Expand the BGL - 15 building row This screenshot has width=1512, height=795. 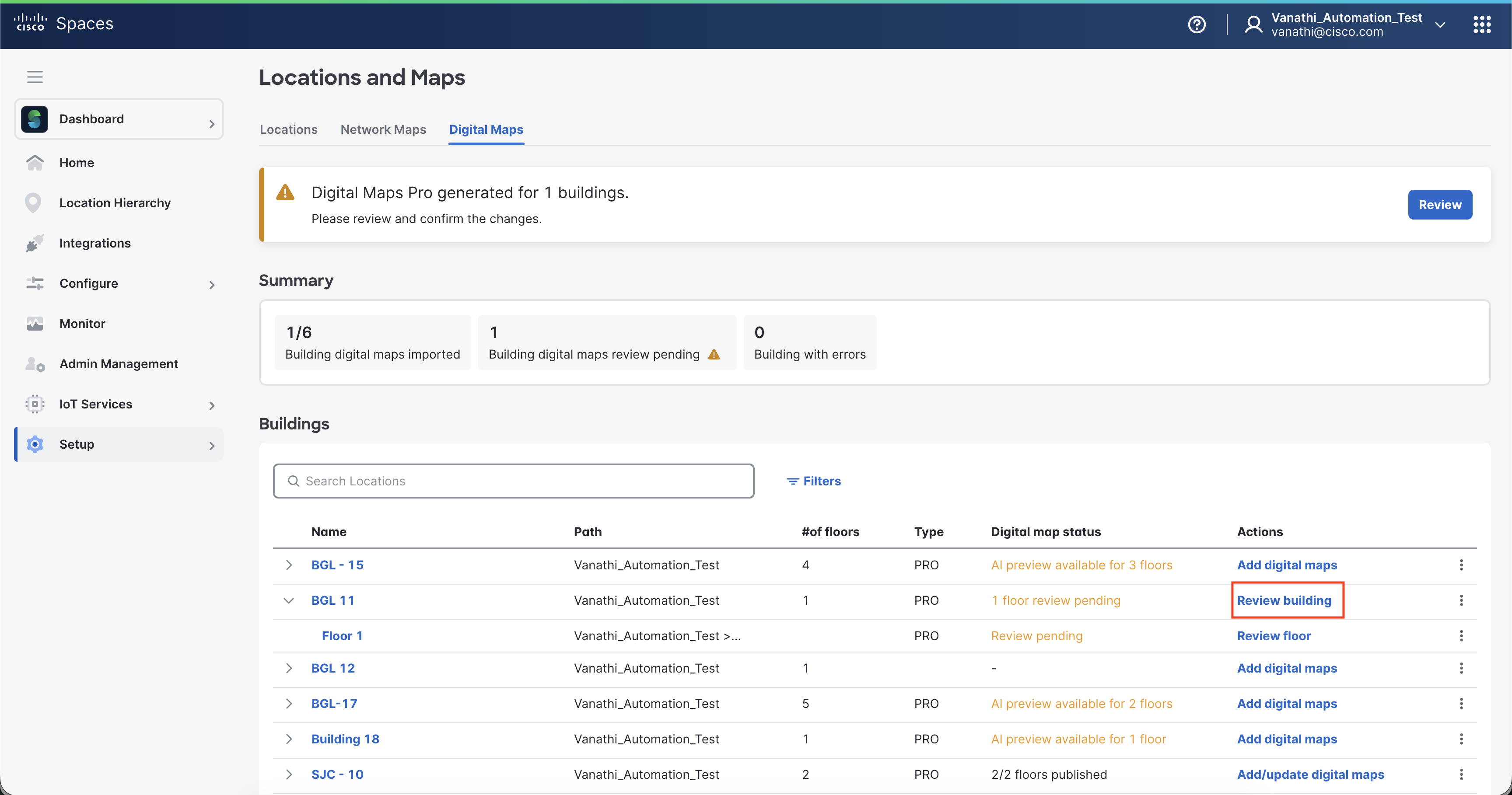[289, 565]
